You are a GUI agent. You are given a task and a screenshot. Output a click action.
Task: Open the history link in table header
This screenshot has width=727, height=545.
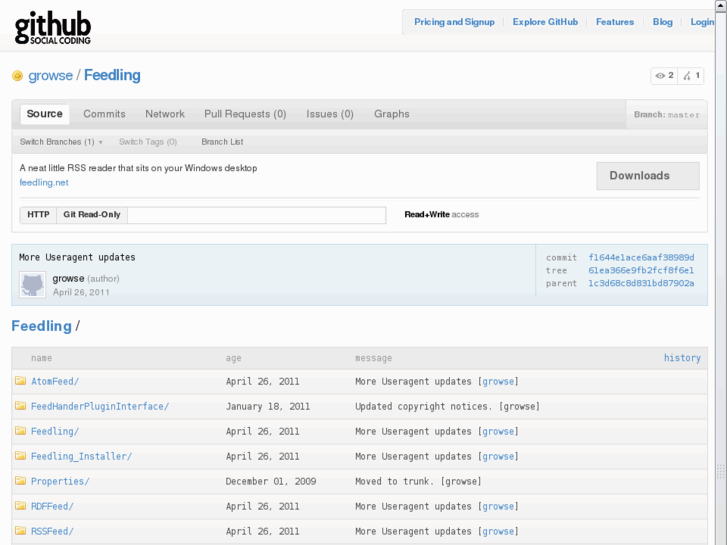pos(682,358)
